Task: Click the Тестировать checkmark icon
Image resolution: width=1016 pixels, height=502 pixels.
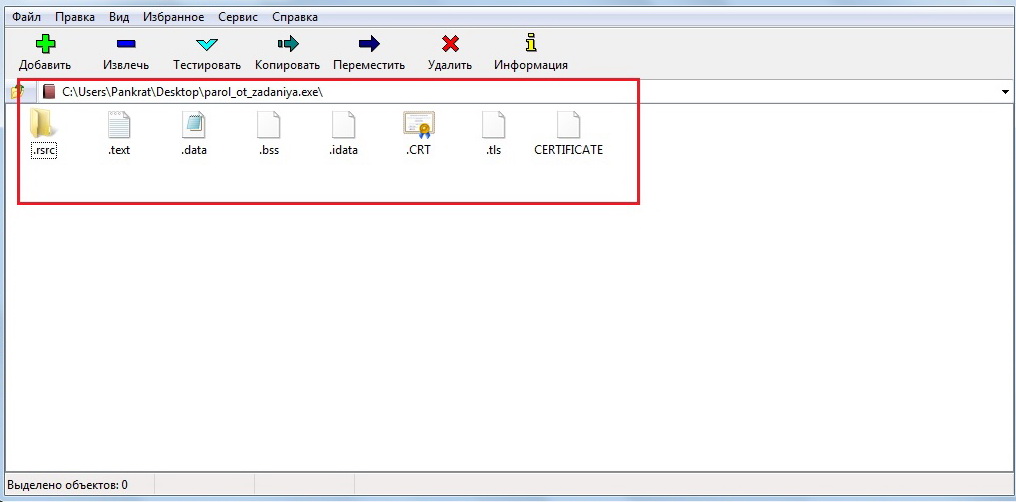Action: point(207,44)
